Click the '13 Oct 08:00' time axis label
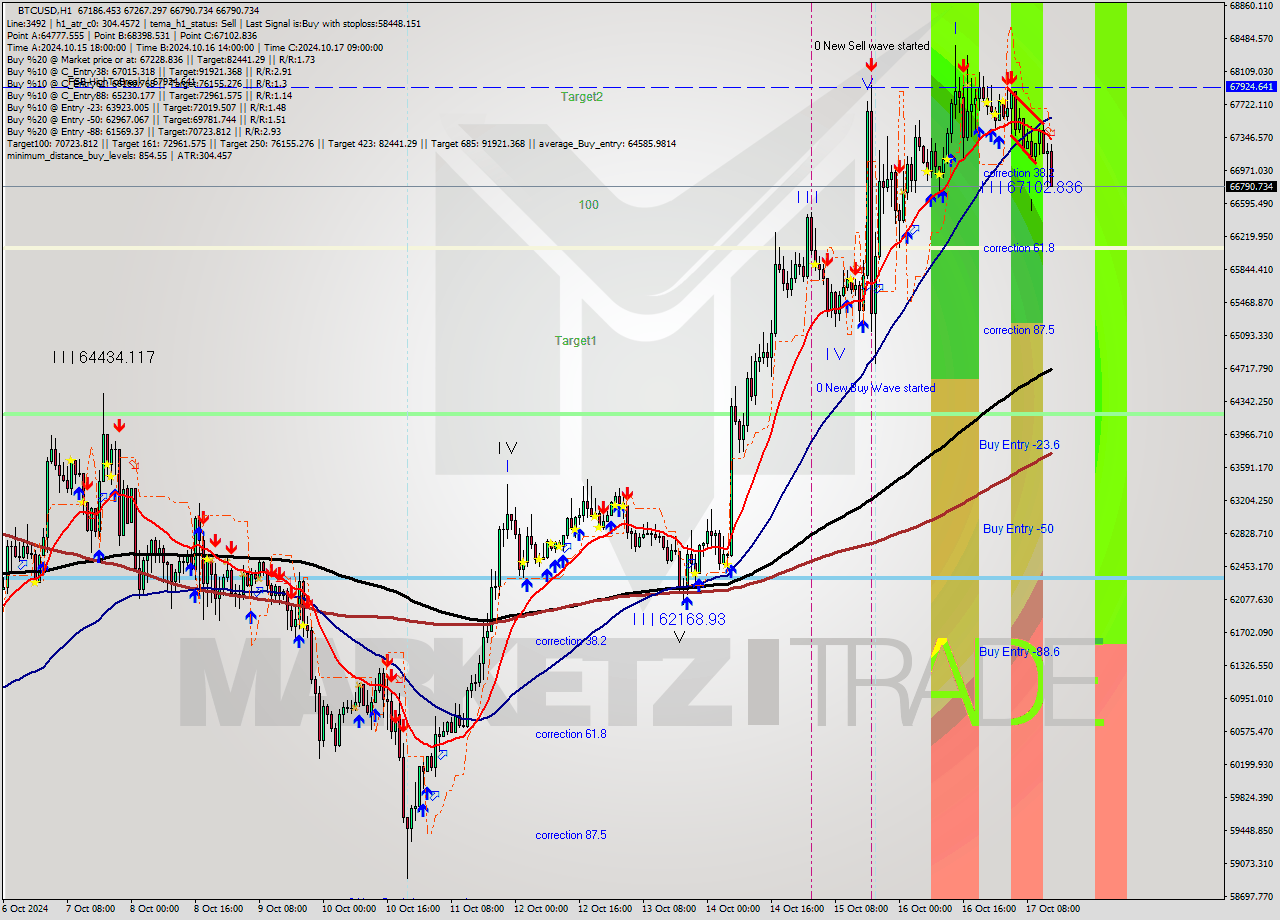 669,909
